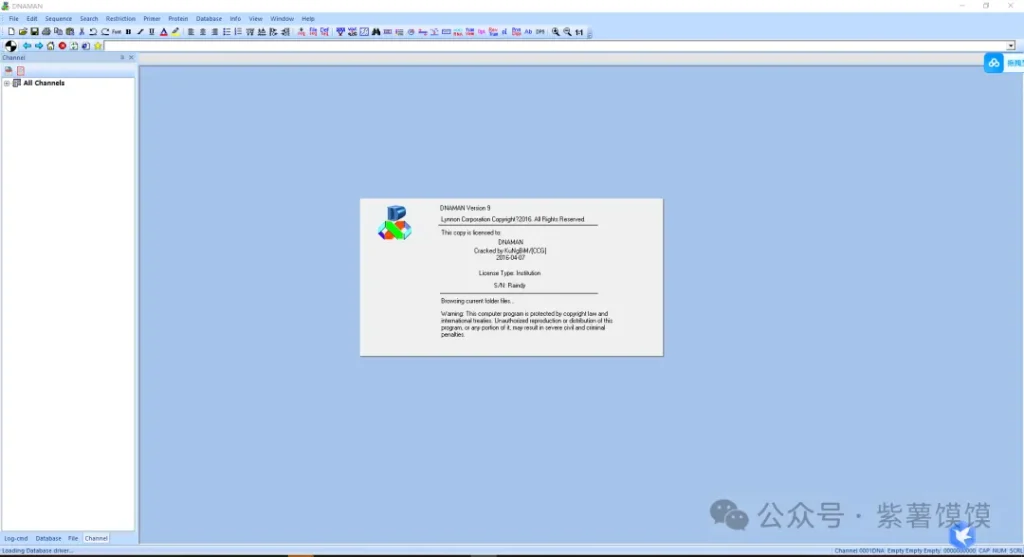
Task: Switch to the Database tab
Action: (48, 538)
